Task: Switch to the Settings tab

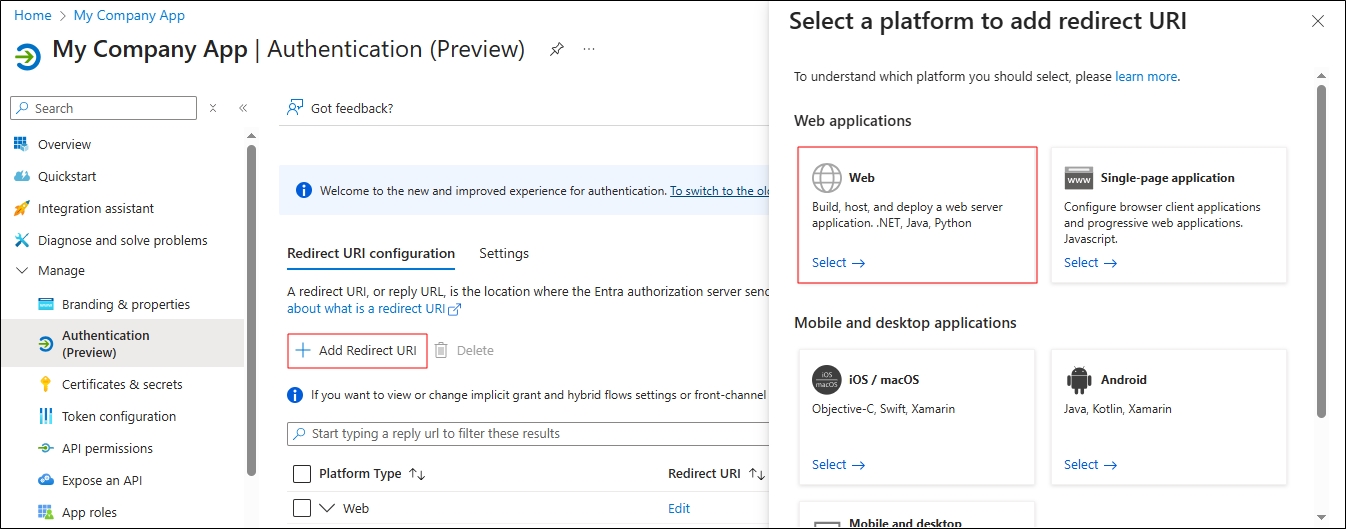Action: 504,253
